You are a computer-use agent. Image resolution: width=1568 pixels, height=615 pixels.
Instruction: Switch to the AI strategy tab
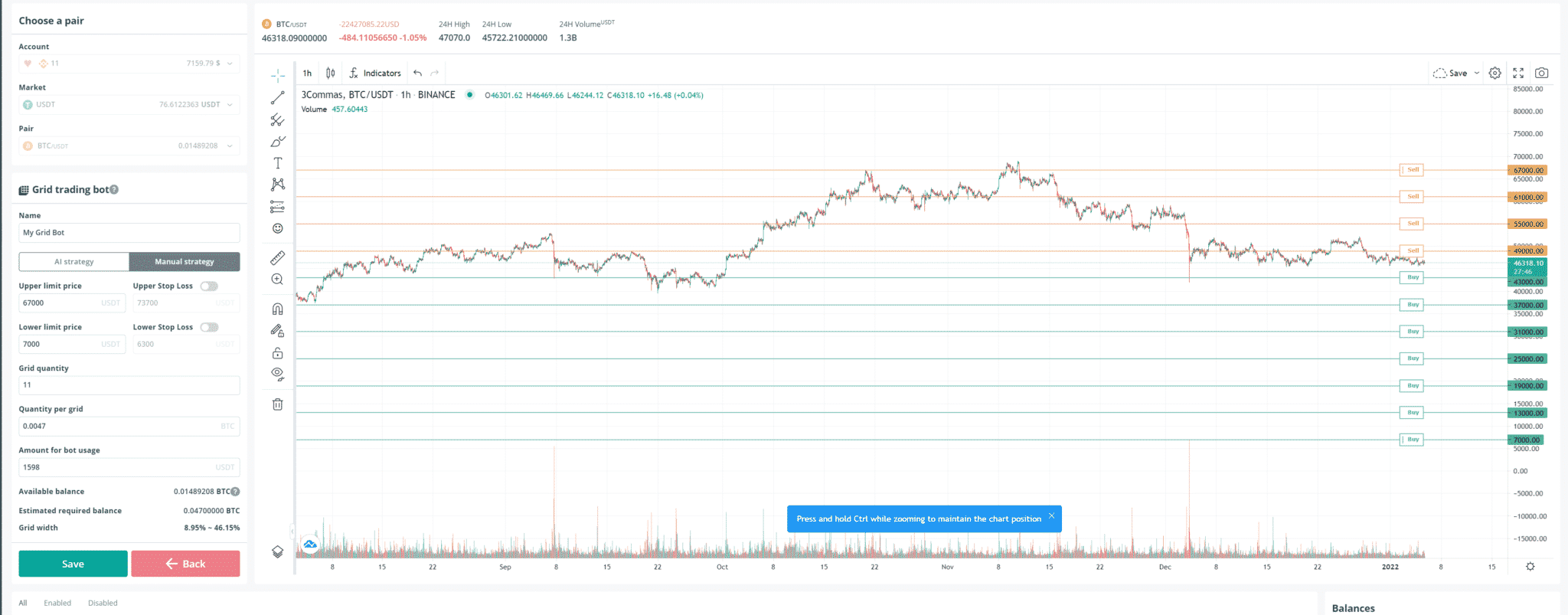click(x=74, y=262)
